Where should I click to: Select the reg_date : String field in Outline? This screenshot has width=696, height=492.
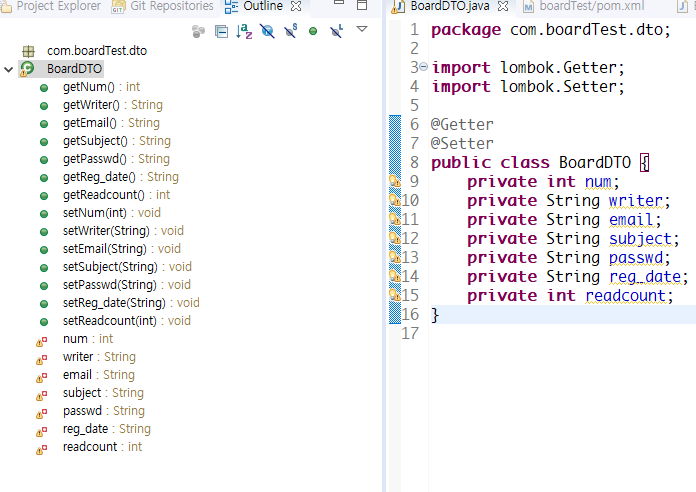(x=107, y=429)
